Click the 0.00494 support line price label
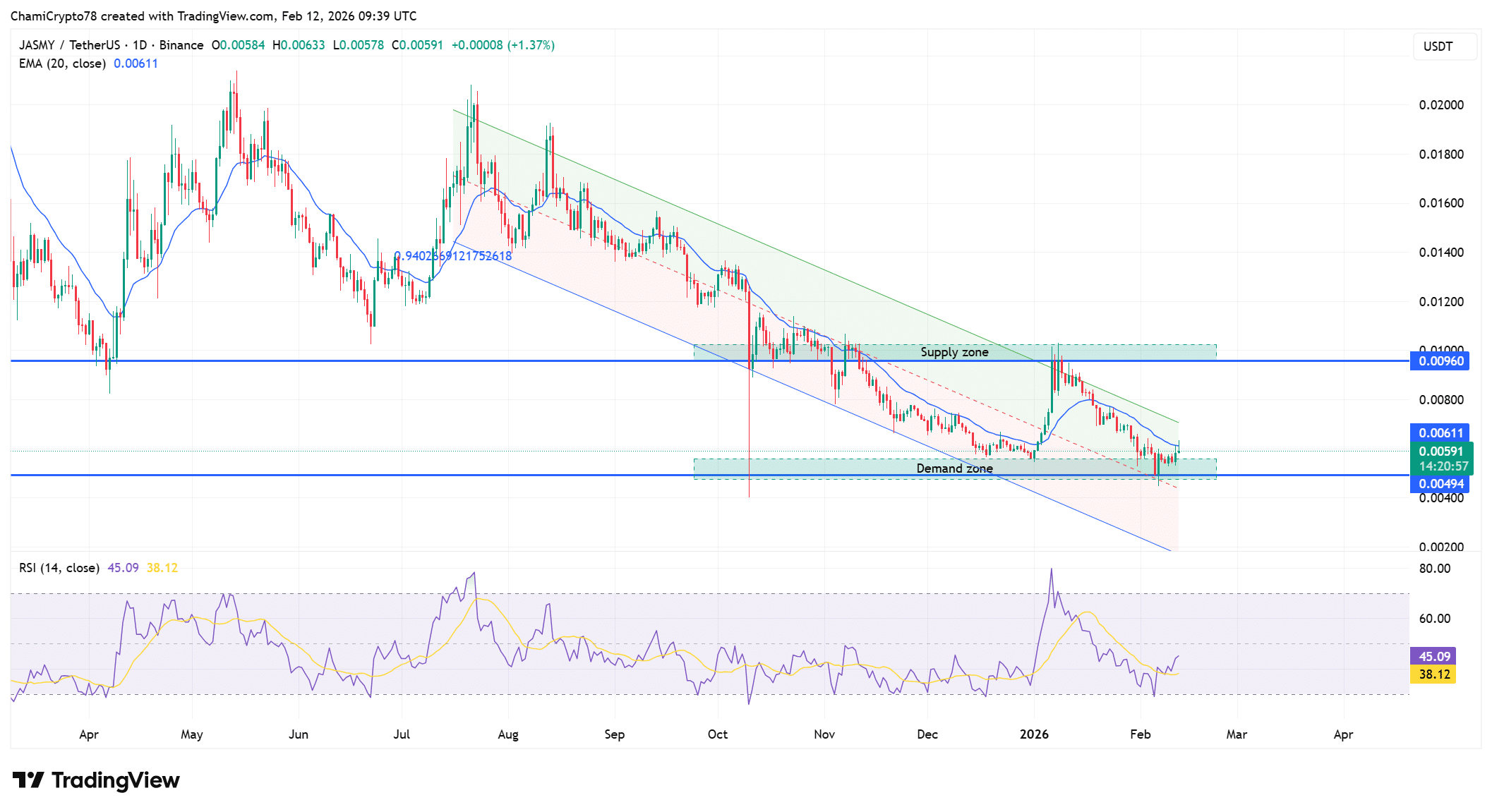Image resolution: width=1492 pixels, height=812 pixels. pyautogui.click(x=1440, y=484)
